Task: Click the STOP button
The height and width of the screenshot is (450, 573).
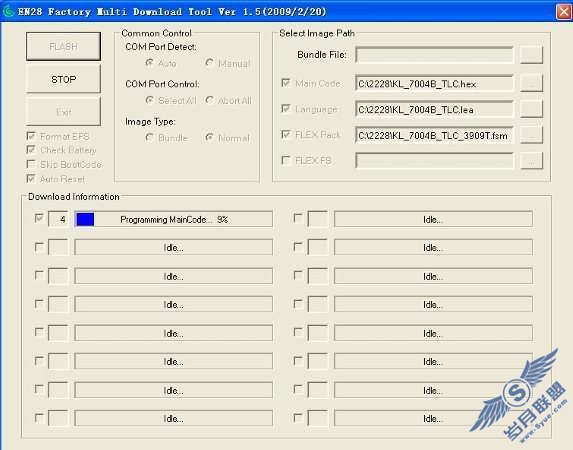Action: point(63,79)
